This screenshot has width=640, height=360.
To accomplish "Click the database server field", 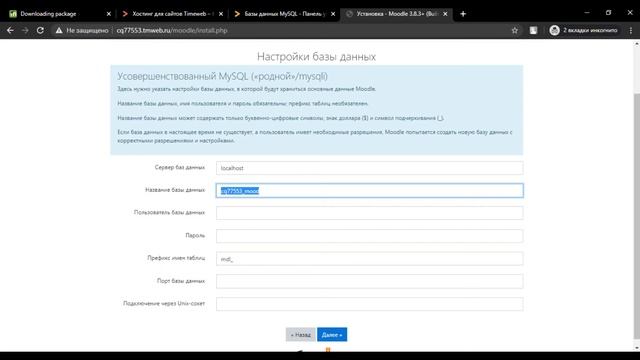I will [369, 168].
